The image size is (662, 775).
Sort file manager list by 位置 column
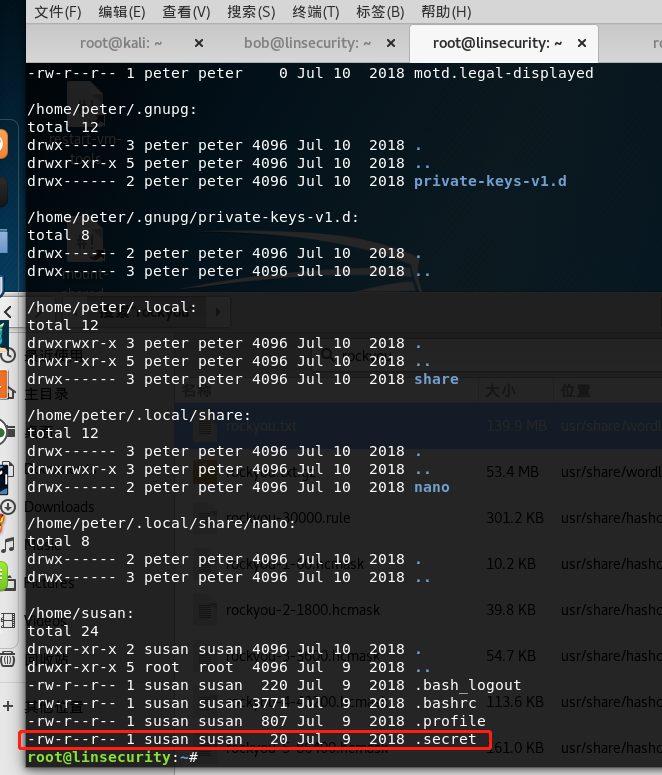pos(575,391)
